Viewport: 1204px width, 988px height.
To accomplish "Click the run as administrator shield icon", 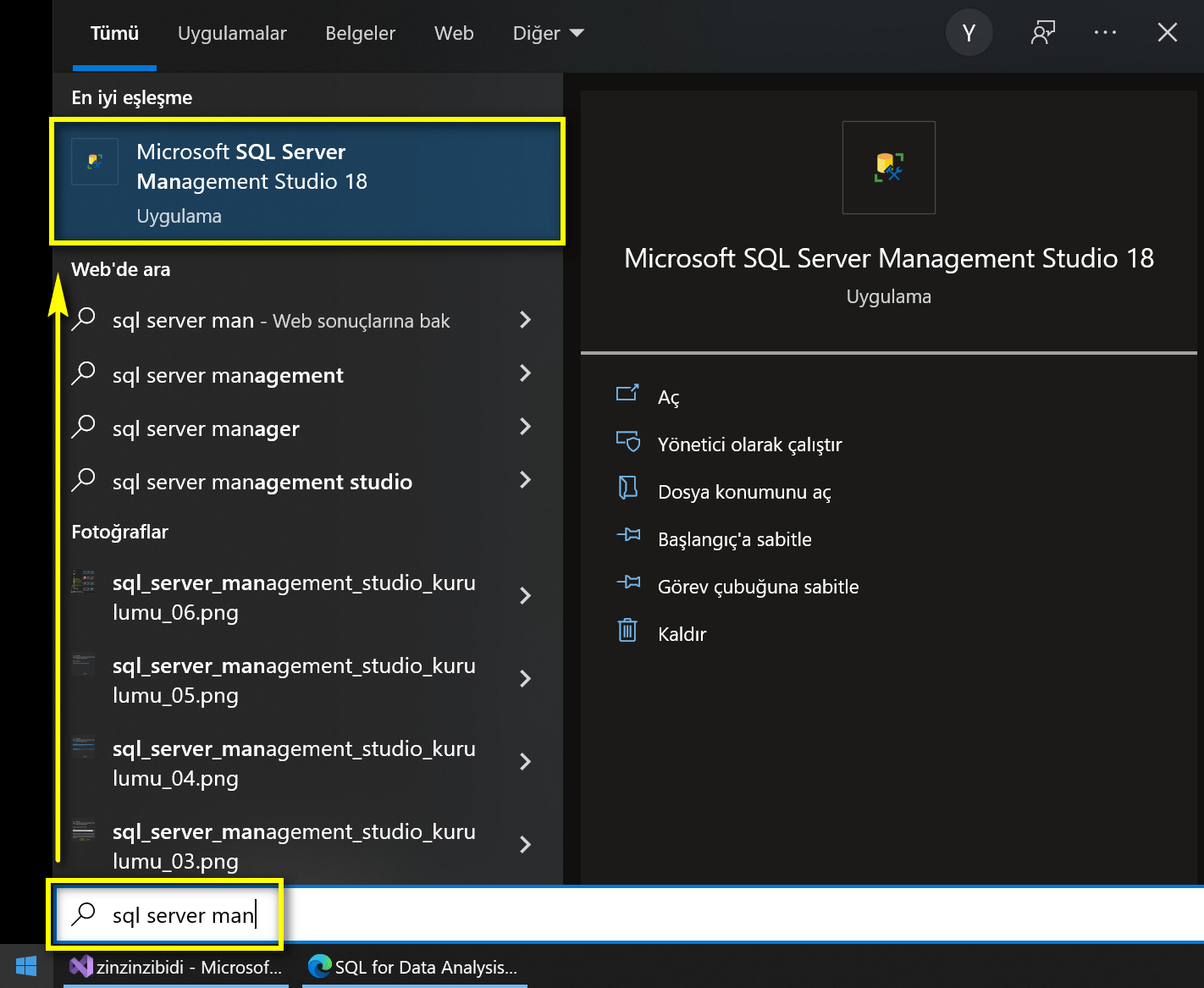I will pos(627,440).
